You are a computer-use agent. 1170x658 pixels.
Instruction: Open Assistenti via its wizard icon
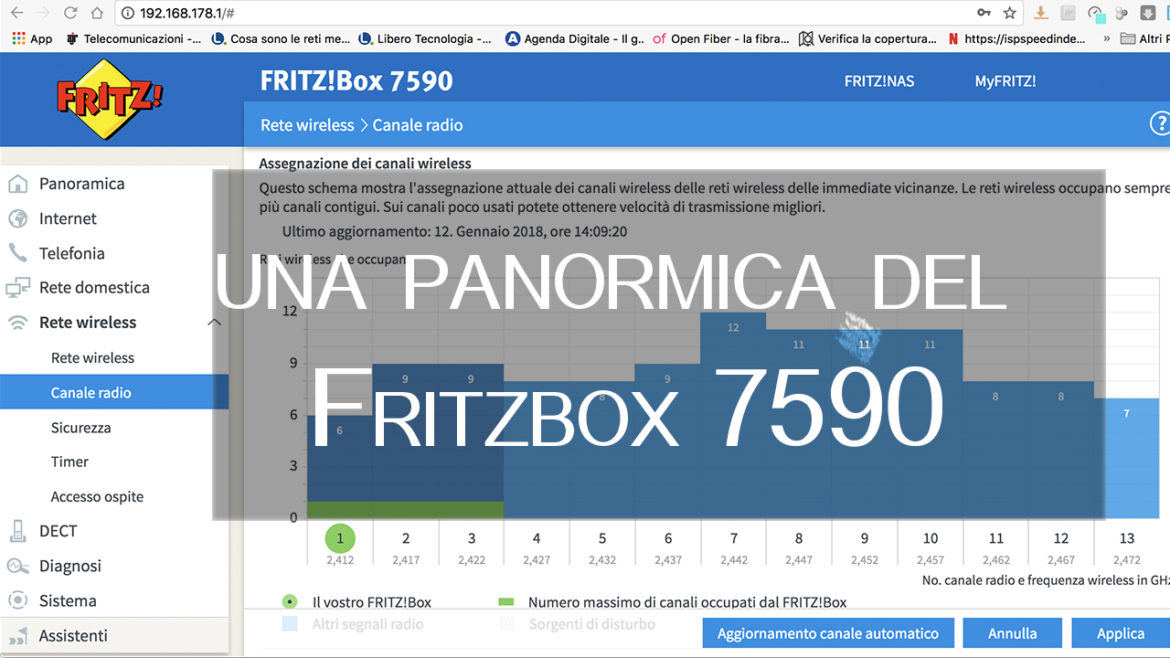click(18, 636)
